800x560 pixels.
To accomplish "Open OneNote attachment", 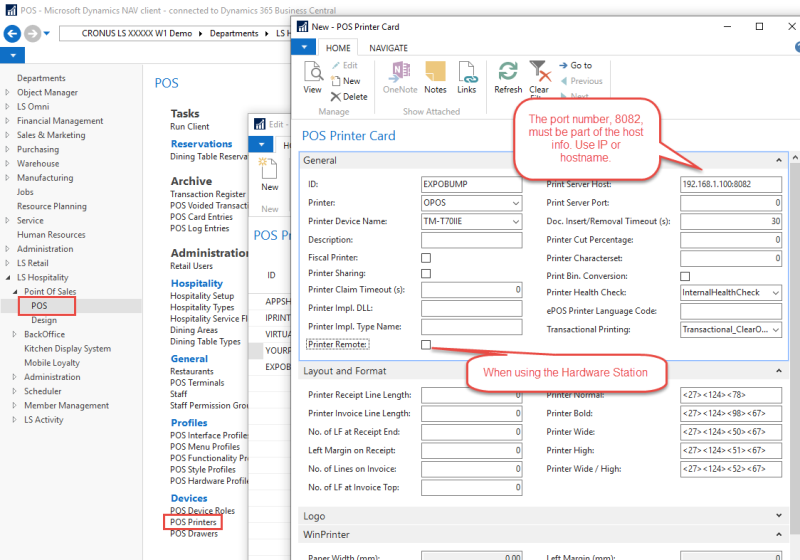I will (400, 78).
